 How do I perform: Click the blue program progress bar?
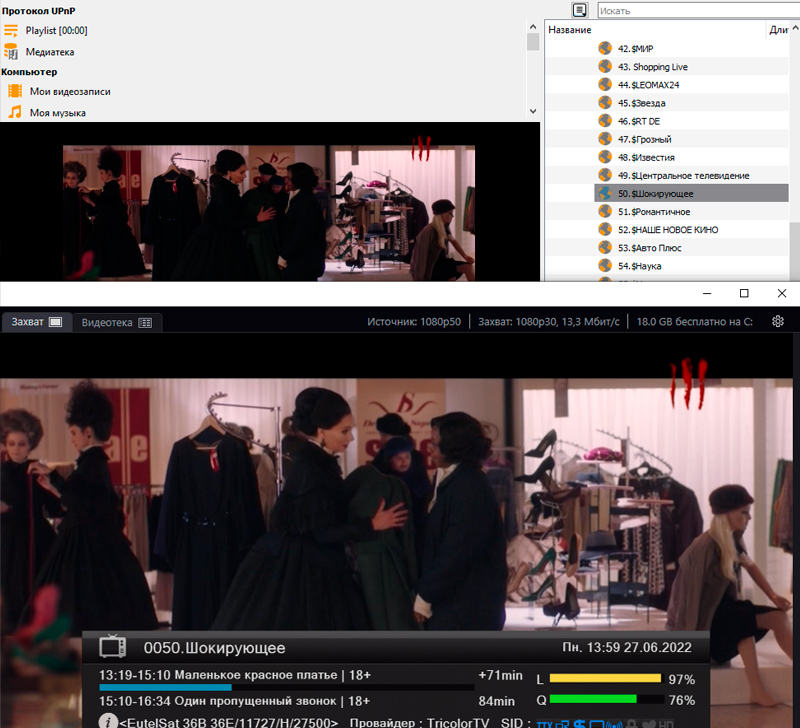pos(165,688)
